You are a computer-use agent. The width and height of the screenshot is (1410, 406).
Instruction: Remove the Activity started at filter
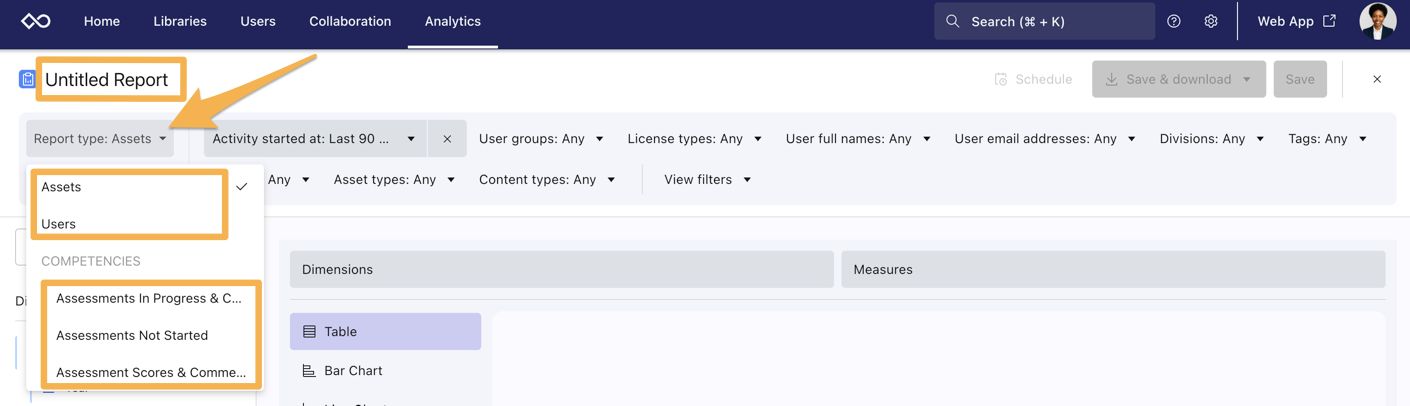pyautogui.click(x=447, y=139)
